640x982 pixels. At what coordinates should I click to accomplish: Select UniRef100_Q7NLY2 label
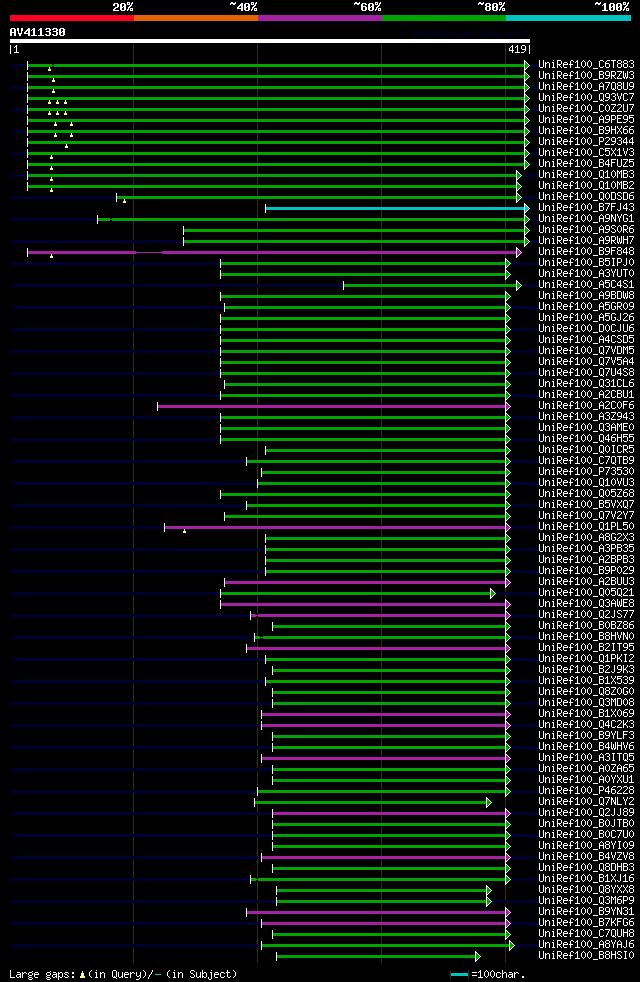pyautogui.click(x=586, y=802)
